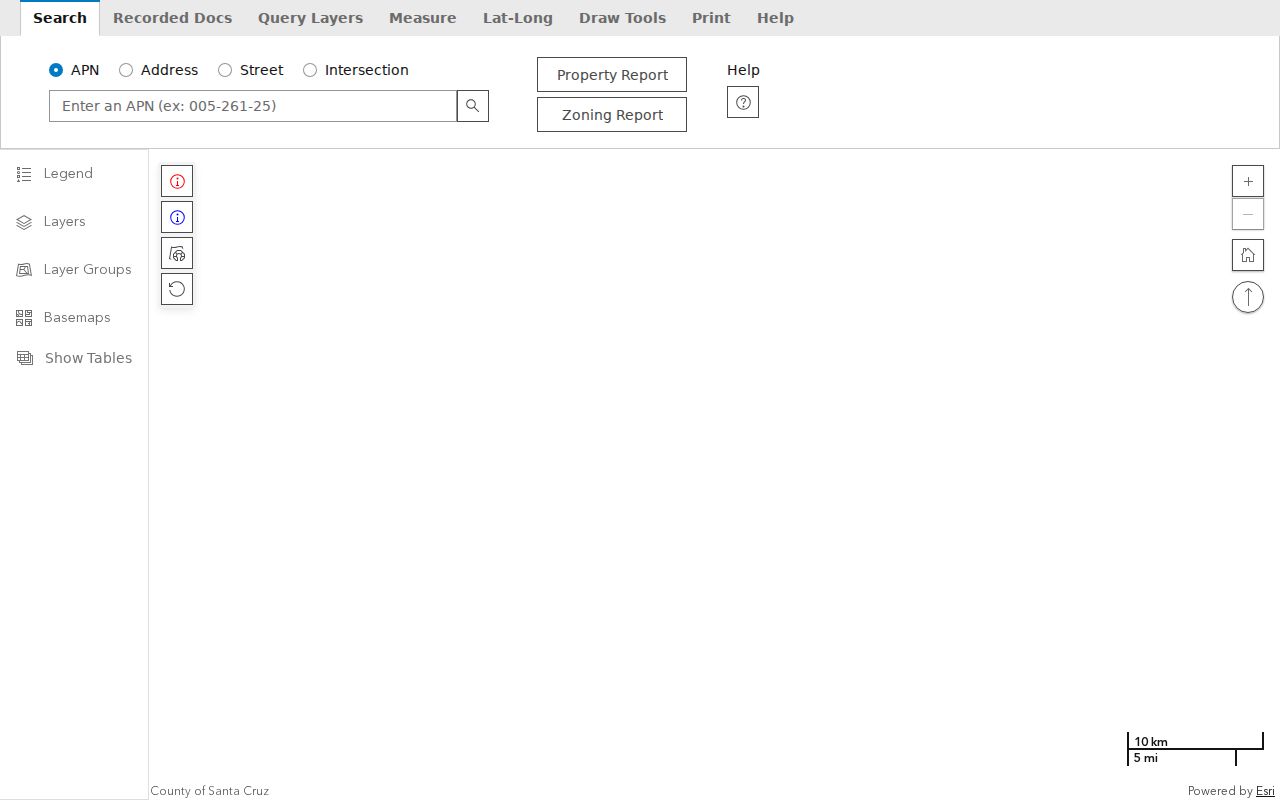Screen dimensions: 1280x800
Task: Open the Measure tab
Action: tap(422, 18)
